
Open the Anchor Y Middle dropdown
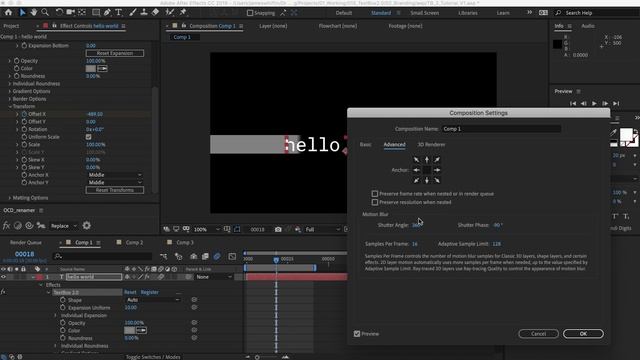(115, 182)
